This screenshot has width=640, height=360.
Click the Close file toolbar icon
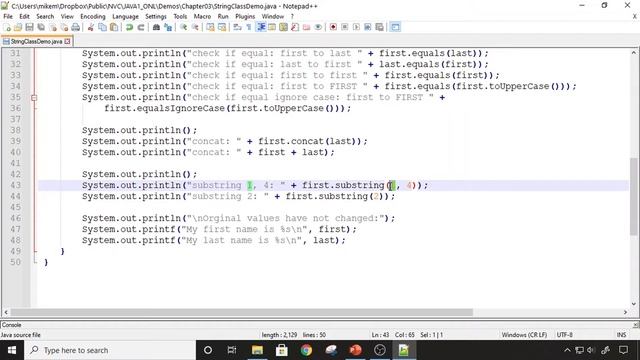[53, 27]
